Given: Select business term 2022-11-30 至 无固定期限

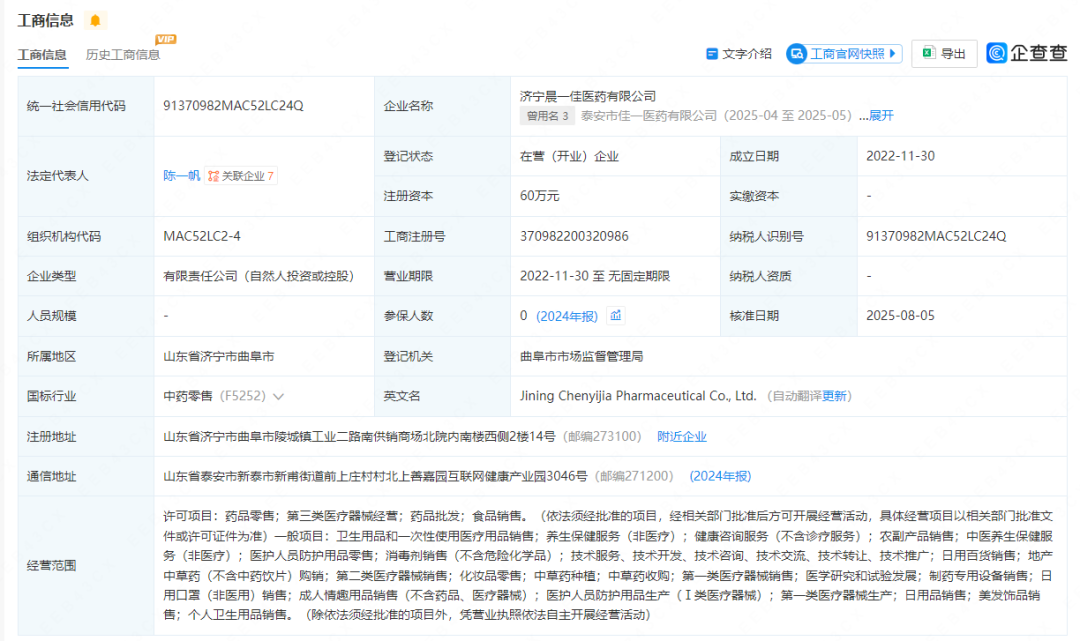Looking at the screenshot, I should [x=594, y=276].
